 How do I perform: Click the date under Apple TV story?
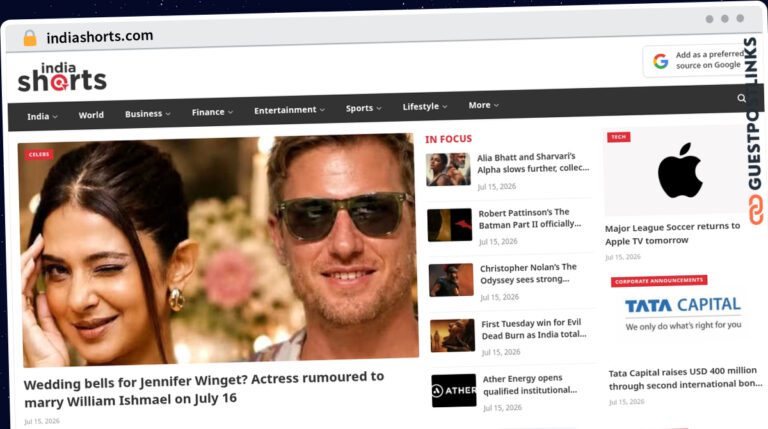(623, 257)
